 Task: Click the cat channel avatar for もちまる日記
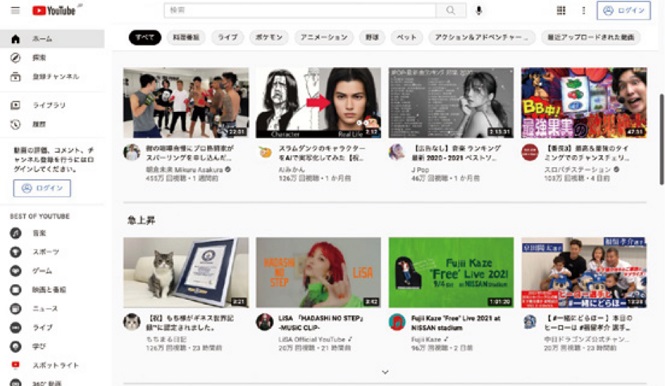coord(132,322)
